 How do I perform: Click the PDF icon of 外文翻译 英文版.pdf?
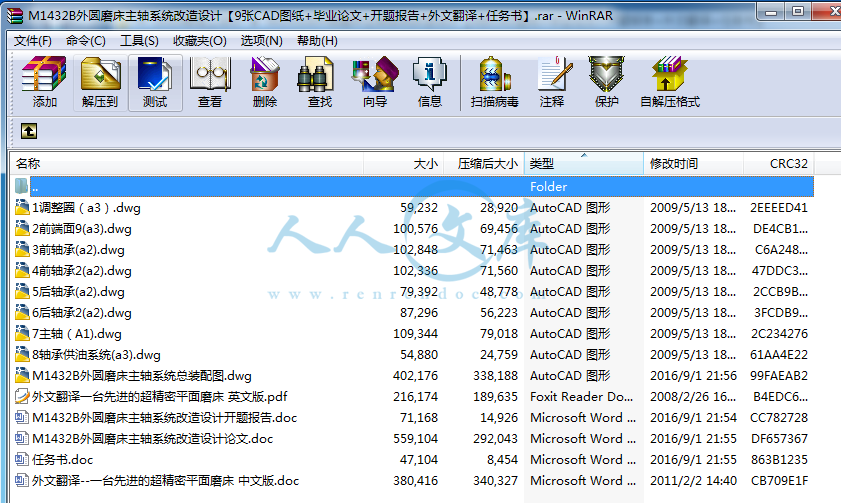22,396
